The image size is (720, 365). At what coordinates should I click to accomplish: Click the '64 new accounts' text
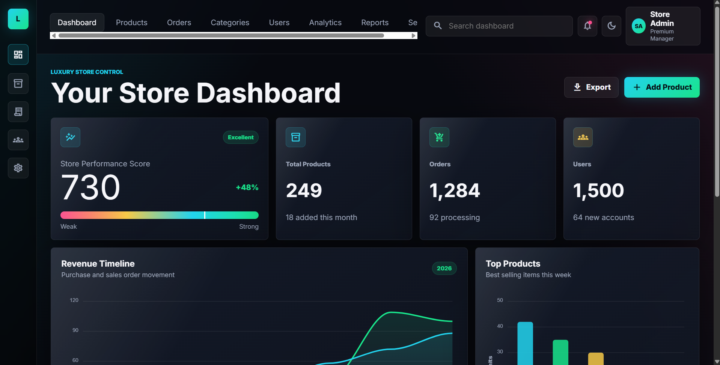(x=603, y=218)
